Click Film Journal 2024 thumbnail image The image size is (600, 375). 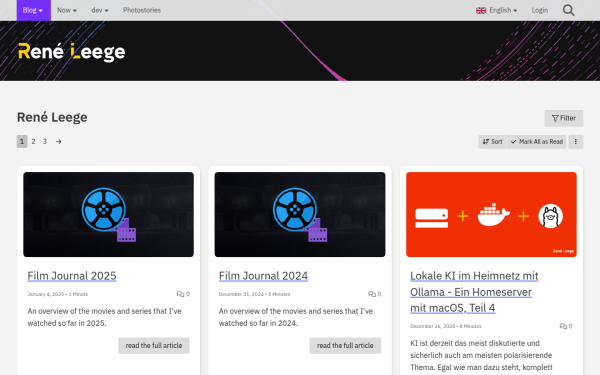[300, 214]
